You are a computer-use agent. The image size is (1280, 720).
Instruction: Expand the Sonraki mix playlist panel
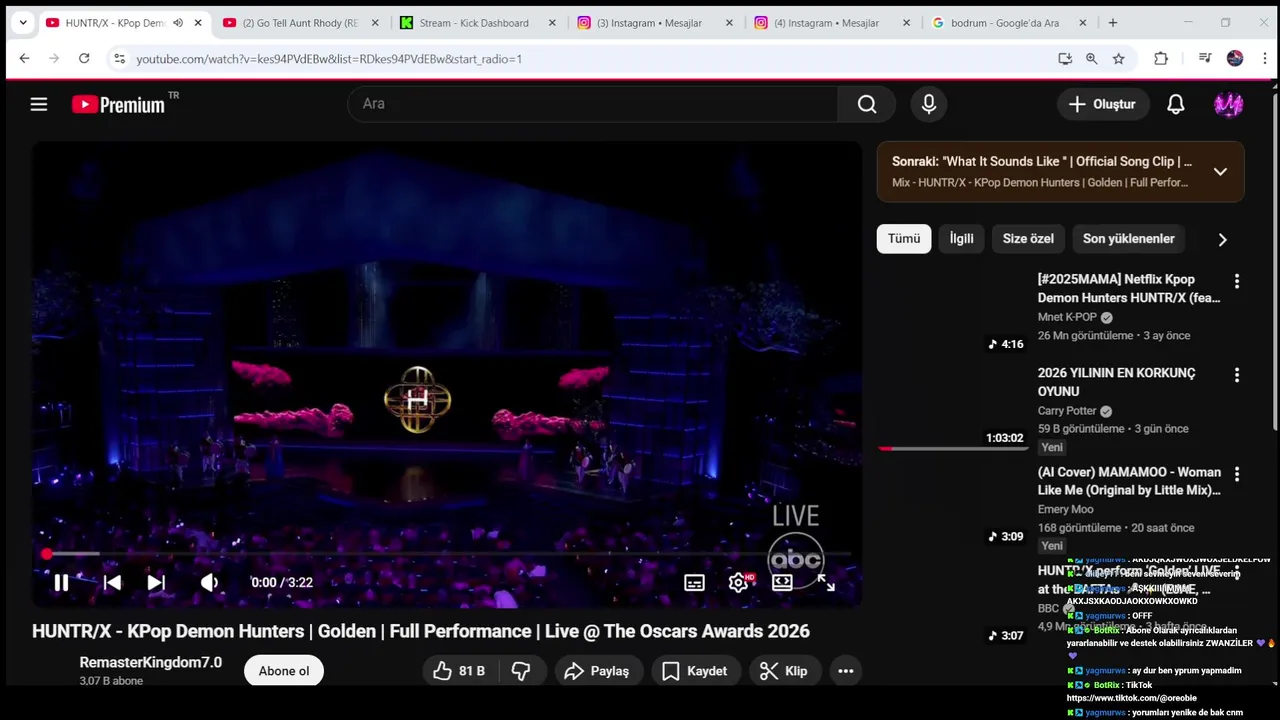[x=1220, y=171]
